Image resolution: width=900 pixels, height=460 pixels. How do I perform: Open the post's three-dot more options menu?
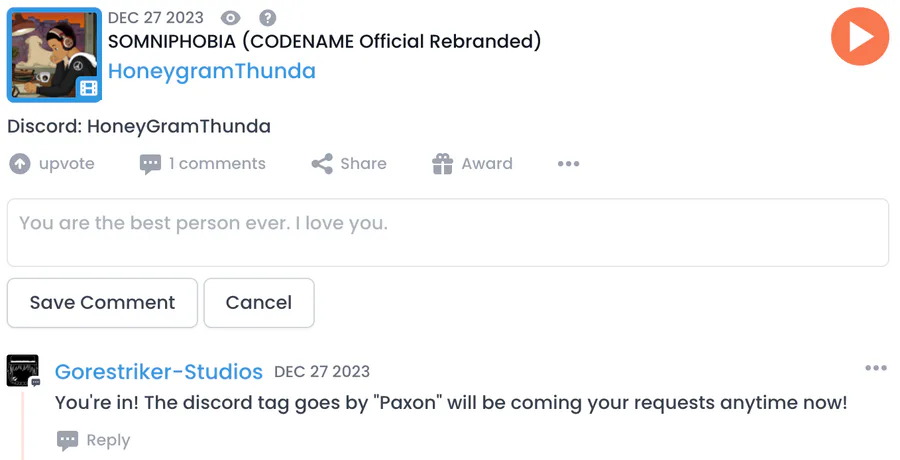click(568, 164)
